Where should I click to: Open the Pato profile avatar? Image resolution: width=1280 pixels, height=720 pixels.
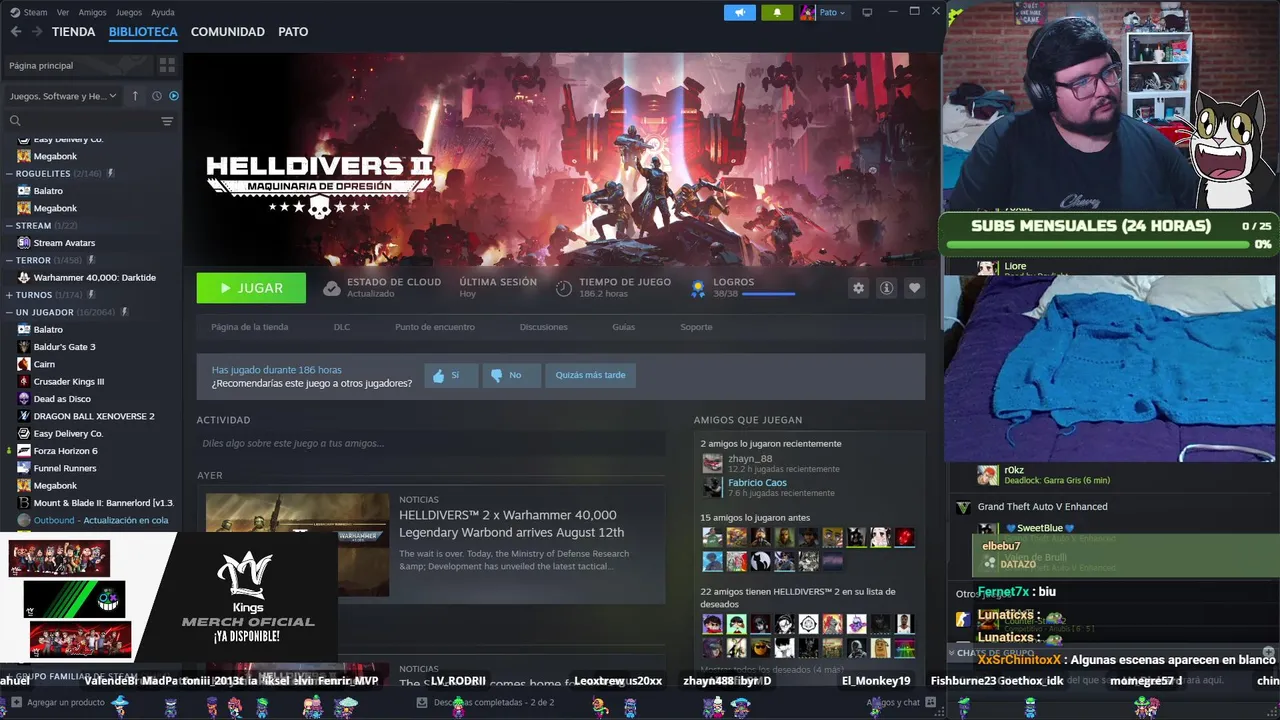(808, 12)
